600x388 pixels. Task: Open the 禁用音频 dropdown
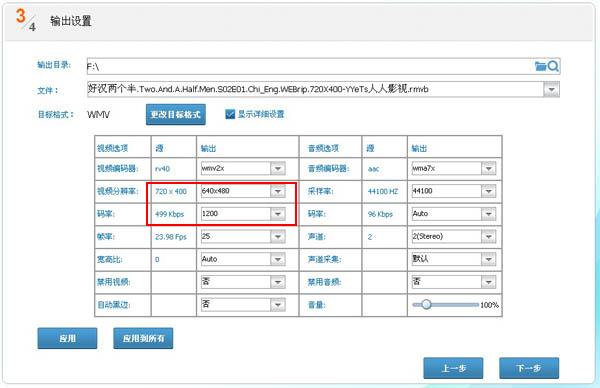point(488,282)
